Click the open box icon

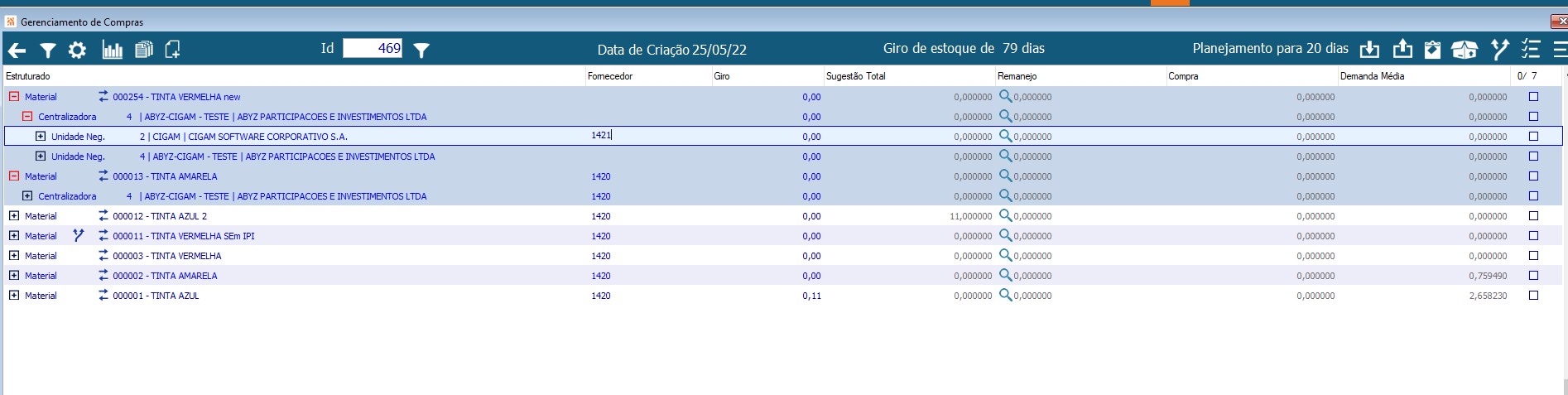click(x=1465, y=50)
